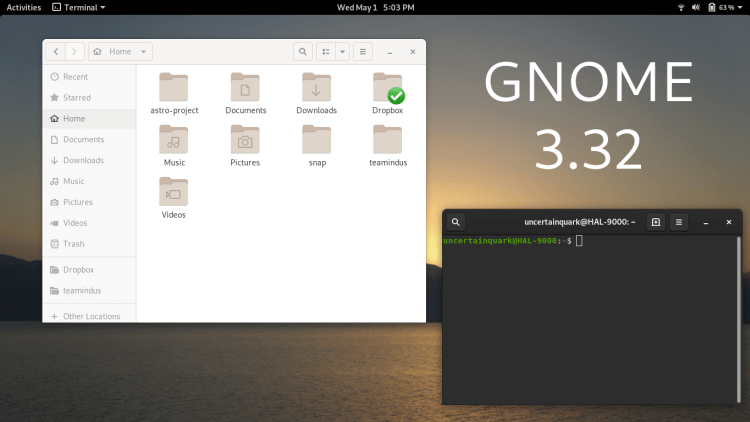Open Downloads from the sidebar
The height and width of the screenshot is (422, 750).
point(89,160)
